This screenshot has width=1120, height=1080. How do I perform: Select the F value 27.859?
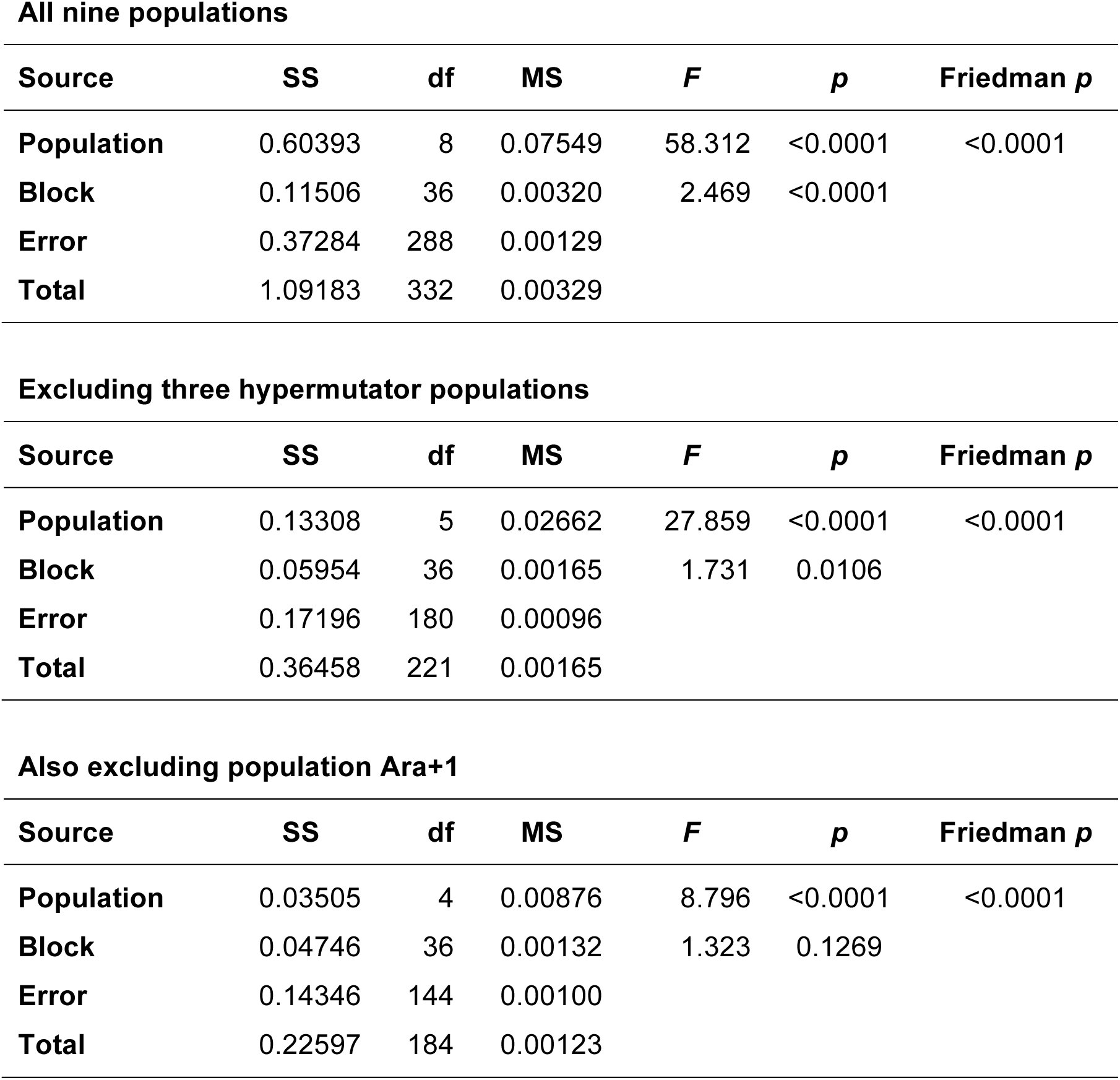pyautogui.click(x=707, y=521)
